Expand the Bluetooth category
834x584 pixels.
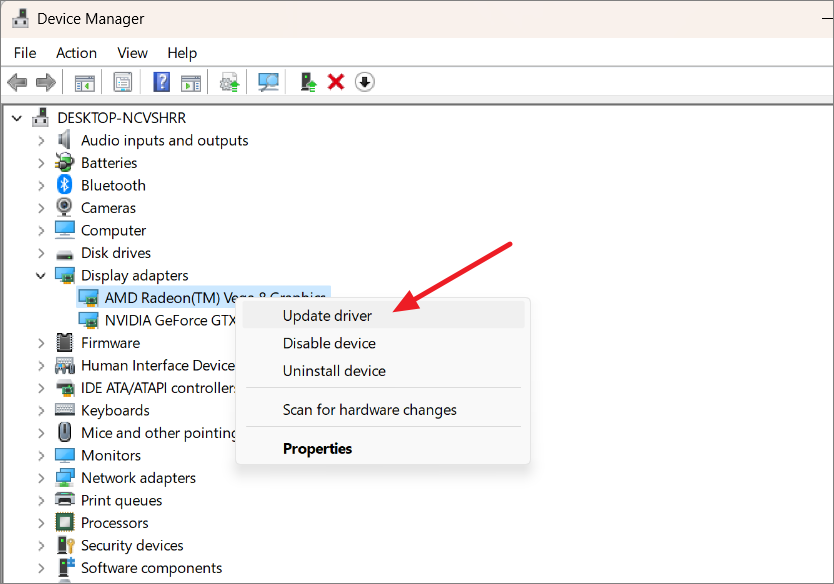click(41, 185)
